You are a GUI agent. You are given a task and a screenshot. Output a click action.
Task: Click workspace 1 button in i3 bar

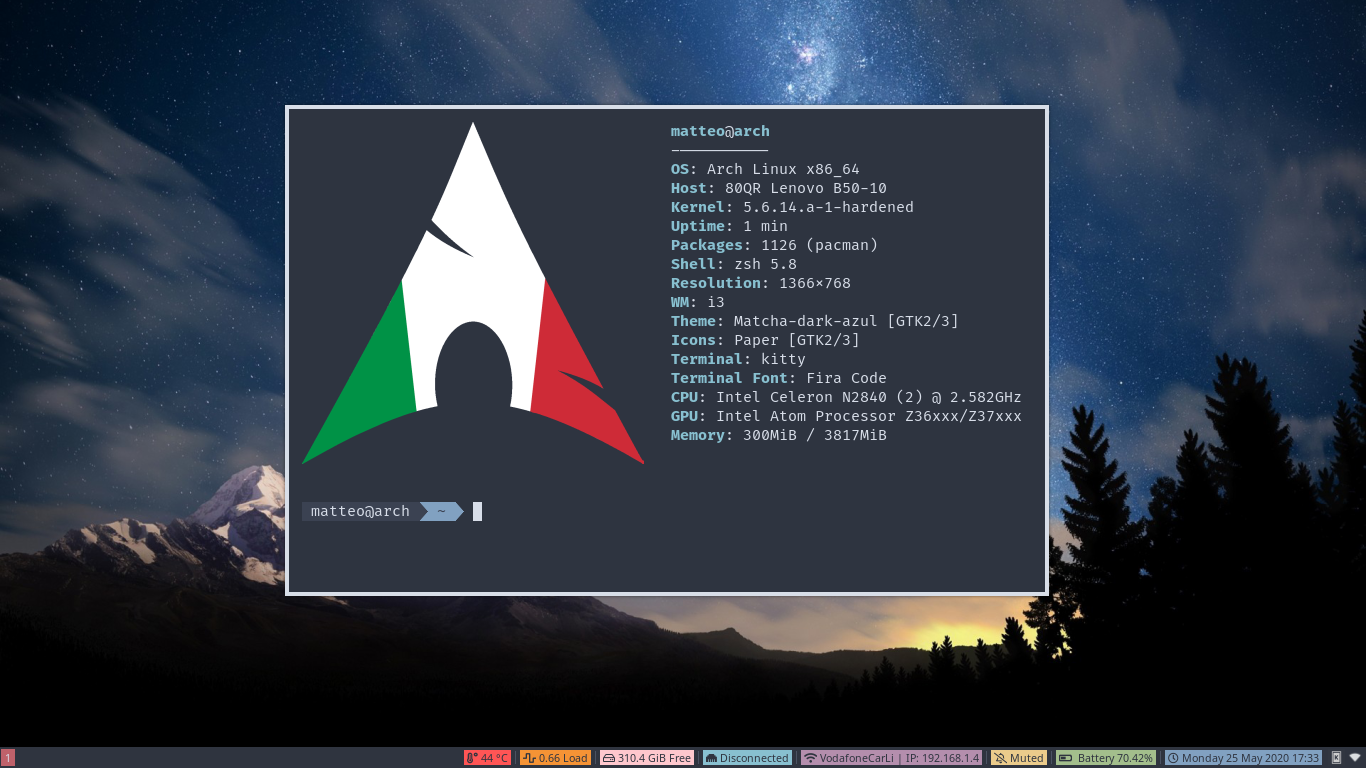click(x=8, y=758)
